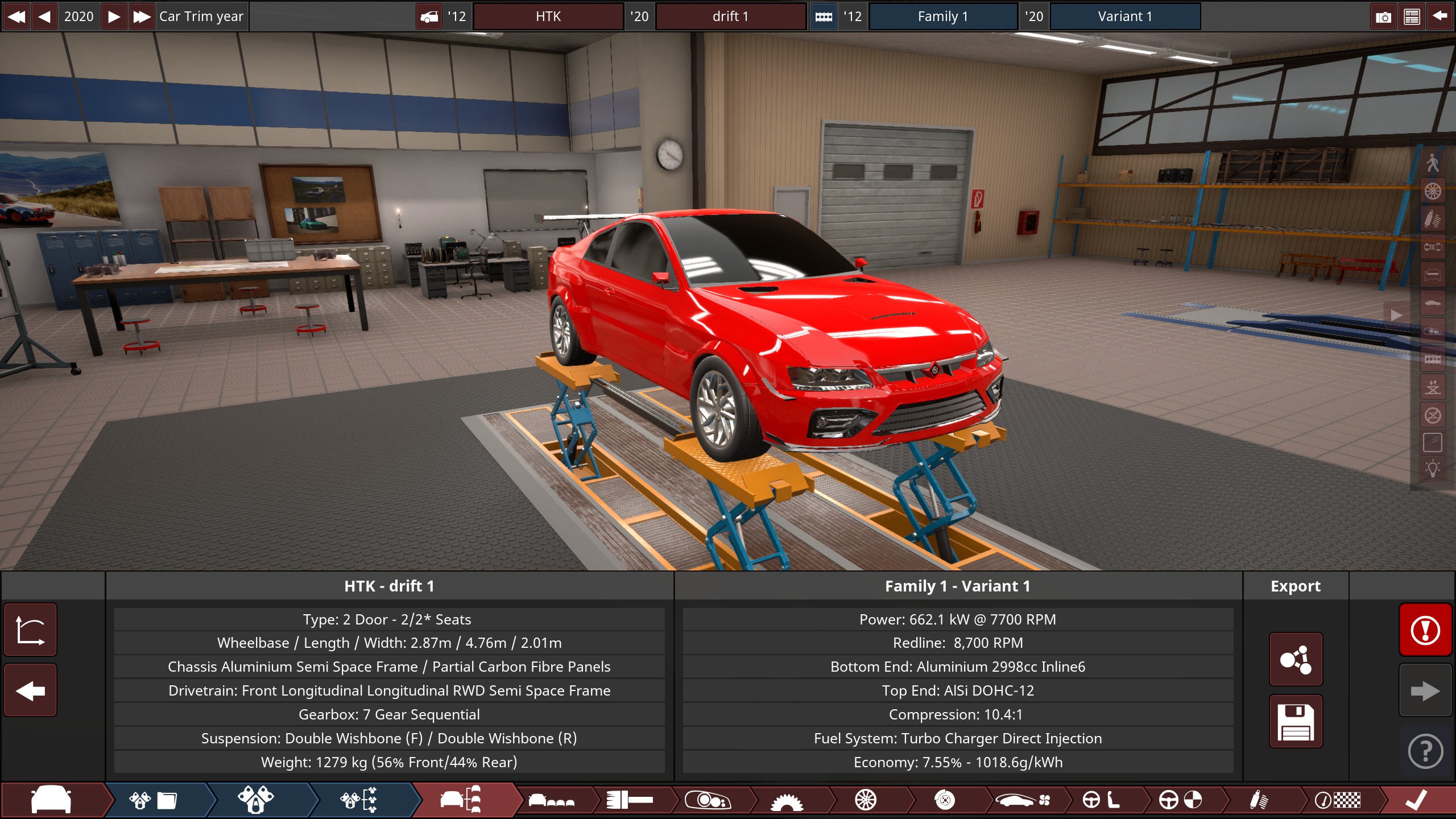Open the fixtures headlight tab
Image resolution: width=1456 pixels, height=819 pixels.
(x=708, y=800)
